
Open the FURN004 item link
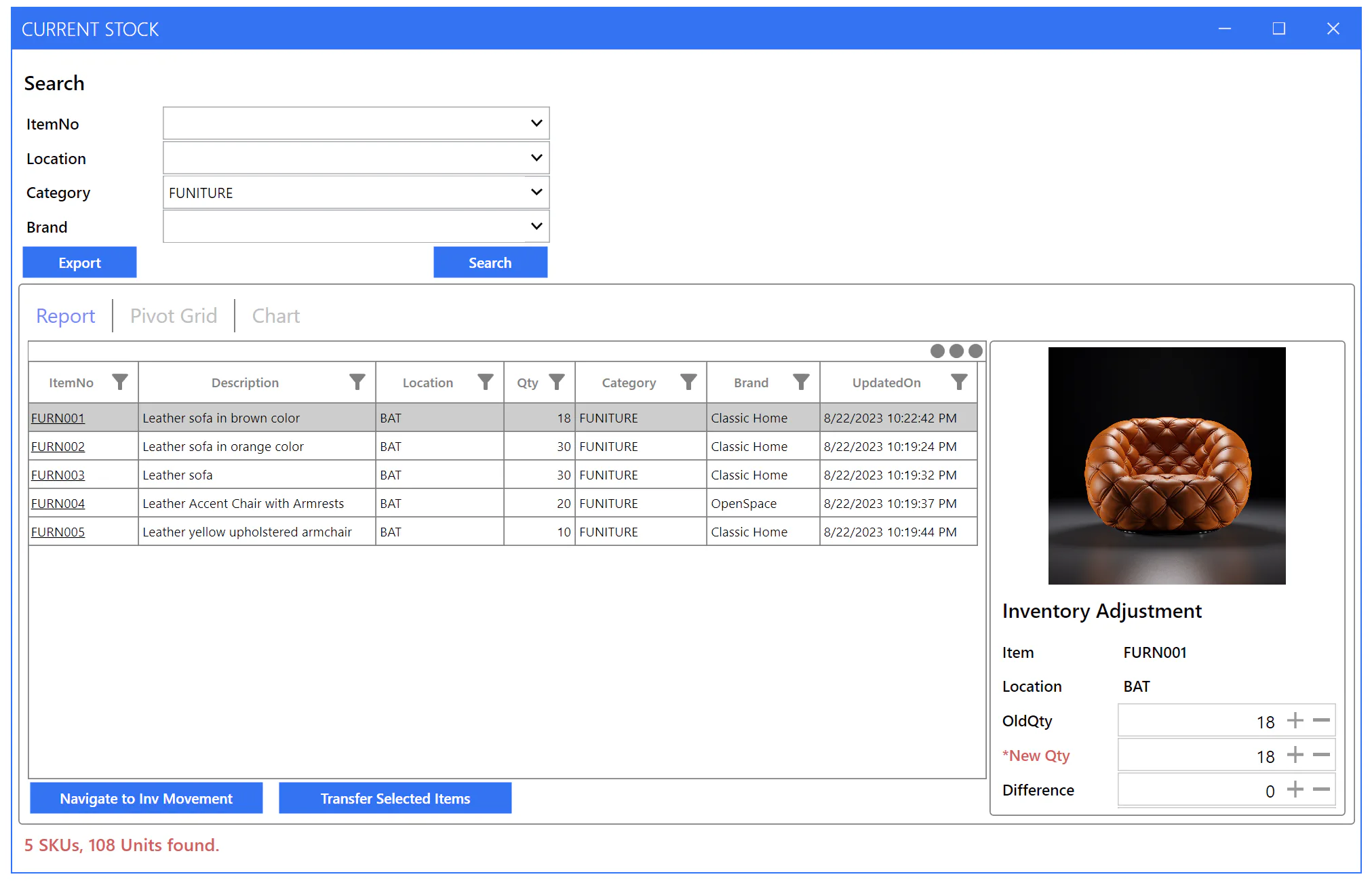pos(58,504)
